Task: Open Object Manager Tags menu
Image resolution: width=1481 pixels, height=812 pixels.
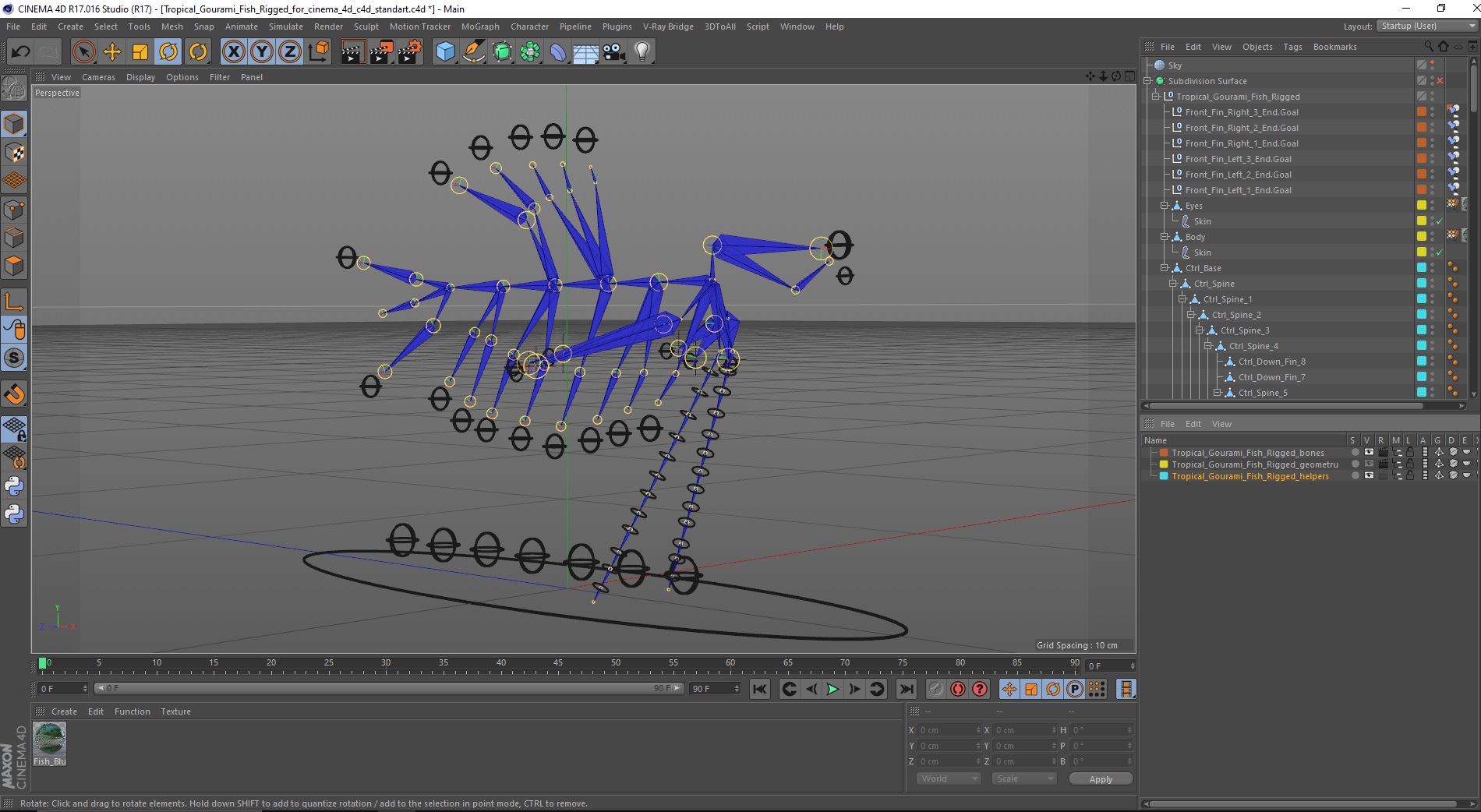Action: click(1292, 47)
